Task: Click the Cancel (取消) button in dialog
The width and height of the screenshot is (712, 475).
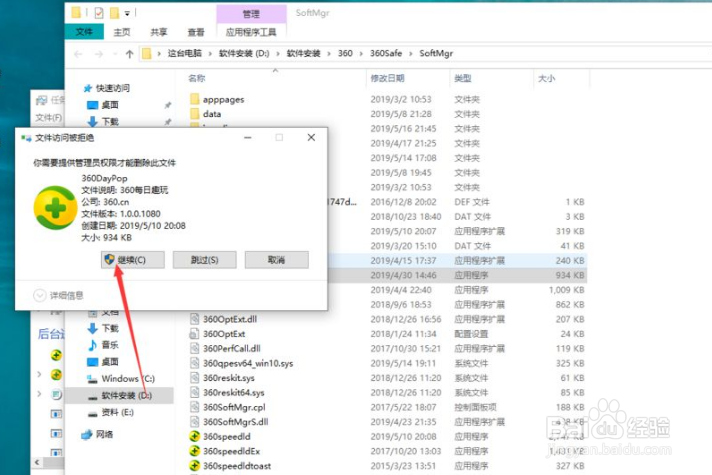Action: tap(277, 260)
